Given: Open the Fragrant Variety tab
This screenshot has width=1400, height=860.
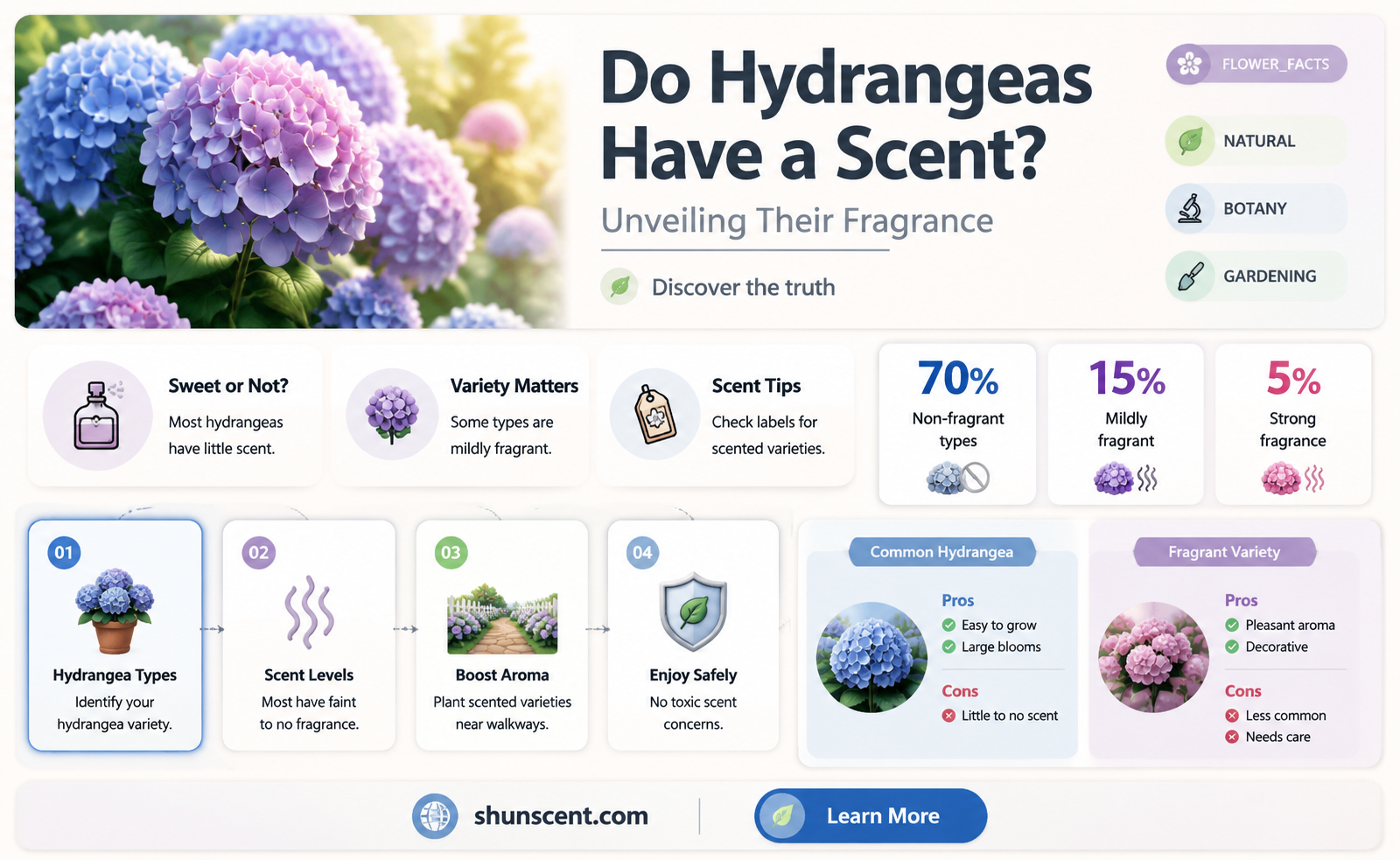Looking at the screenshot, I should click(x=1224, y=552).
